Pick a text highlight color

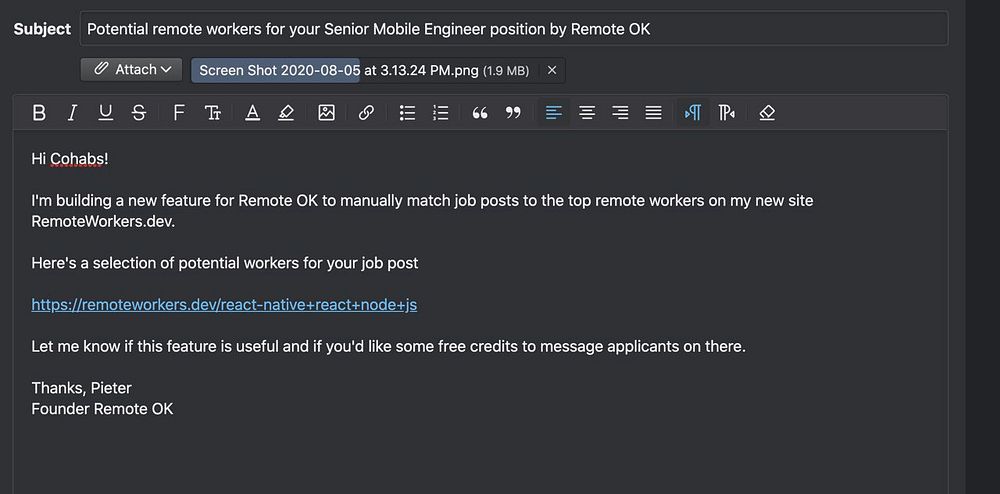click(x=286, y=113)
